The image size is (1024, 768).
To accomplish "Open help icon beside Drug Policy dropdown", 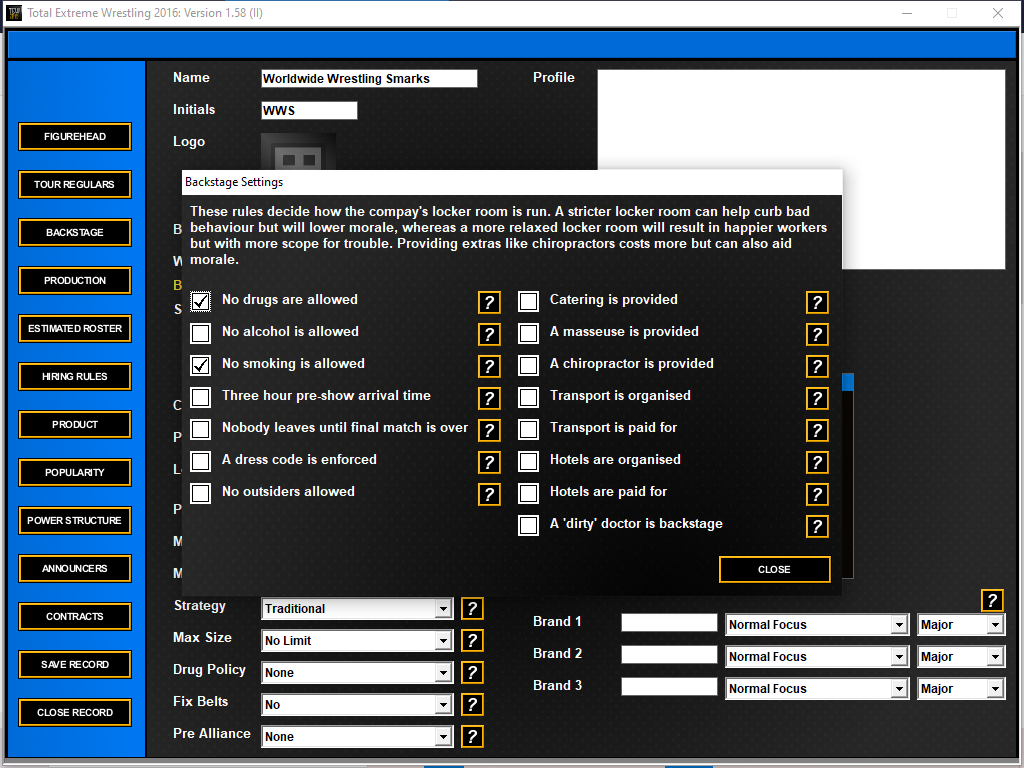I will [x=472, y=673].
